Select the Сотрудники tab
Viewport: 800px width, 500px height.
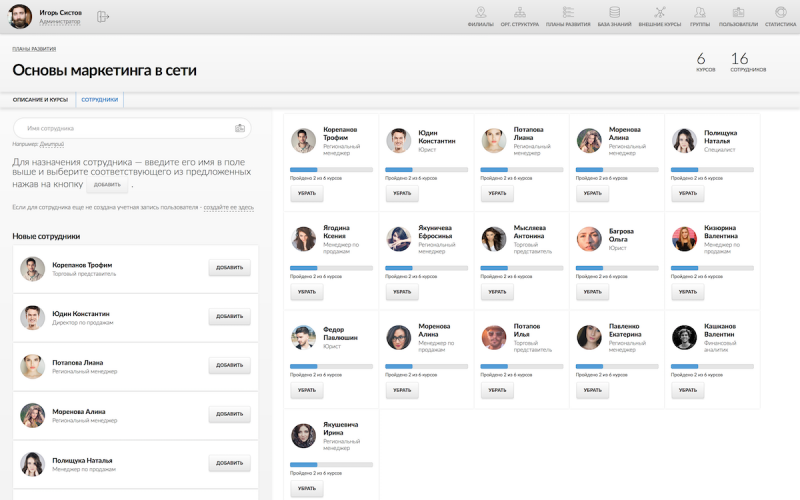click(99, 100)
